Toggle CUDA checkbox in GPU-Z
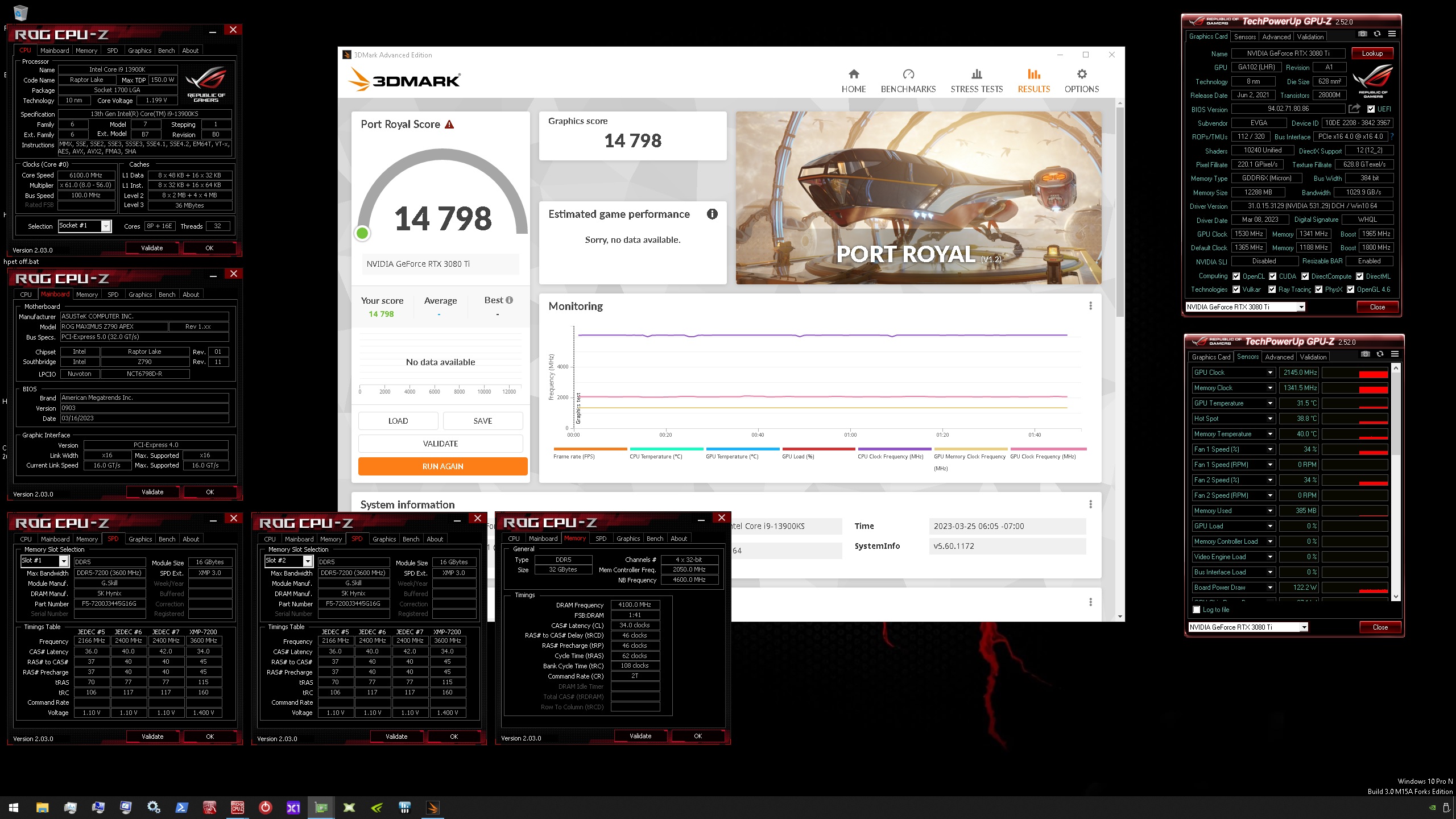The height and width of the screenshot is (819, 1456). point(1272,276)
